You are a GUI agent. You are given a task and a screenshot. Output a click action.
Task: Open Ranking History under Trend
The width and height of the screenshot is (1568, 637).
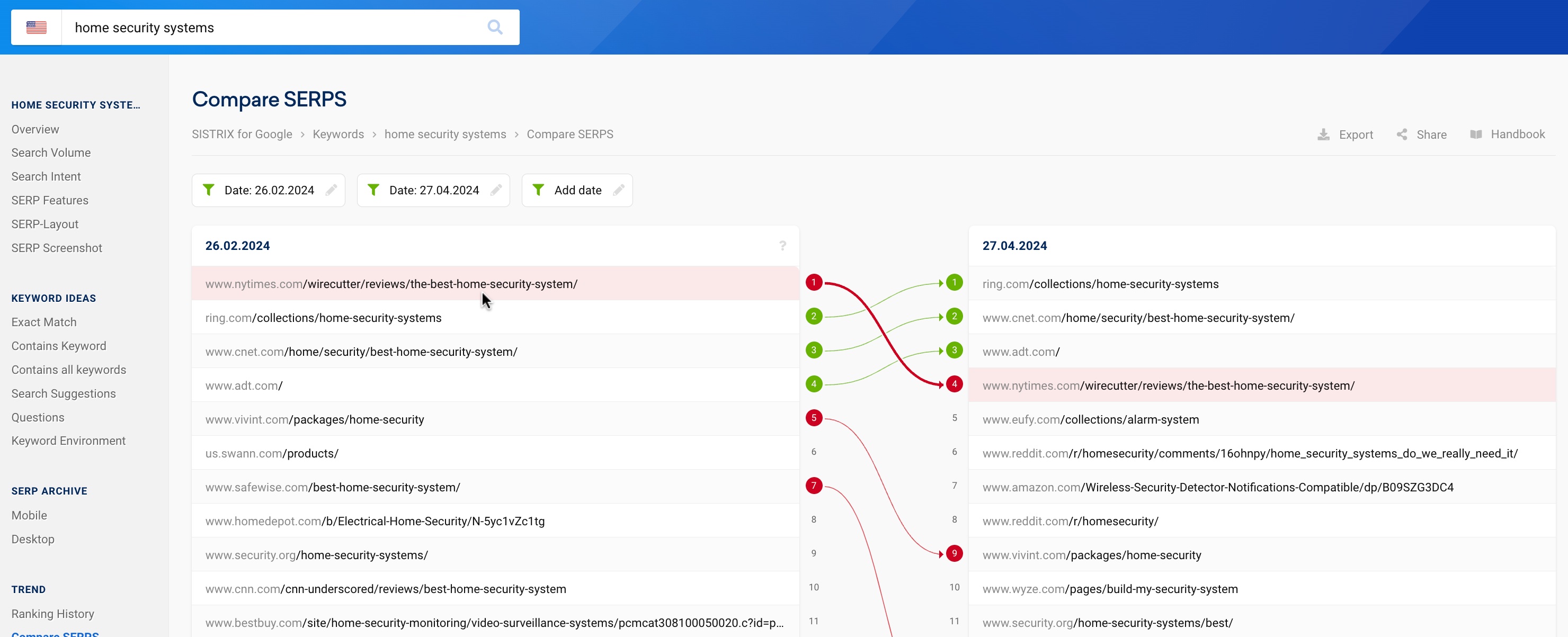click(53, 614)
